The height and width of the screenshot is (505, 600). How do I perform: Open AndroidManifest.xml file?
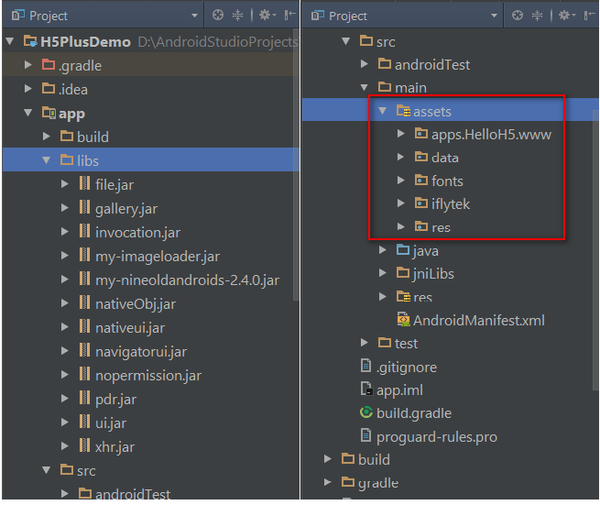pyautogui.click(x=478, y=320)
